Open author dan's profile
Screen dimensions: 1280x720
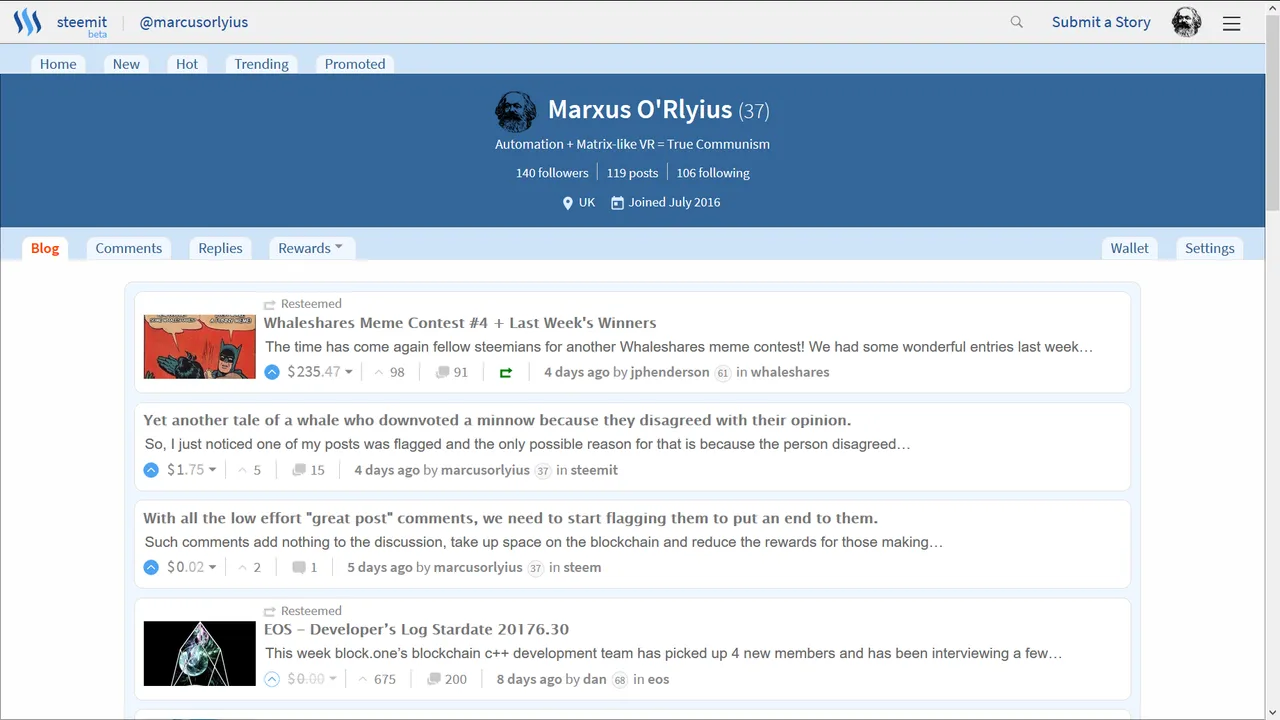595,679
